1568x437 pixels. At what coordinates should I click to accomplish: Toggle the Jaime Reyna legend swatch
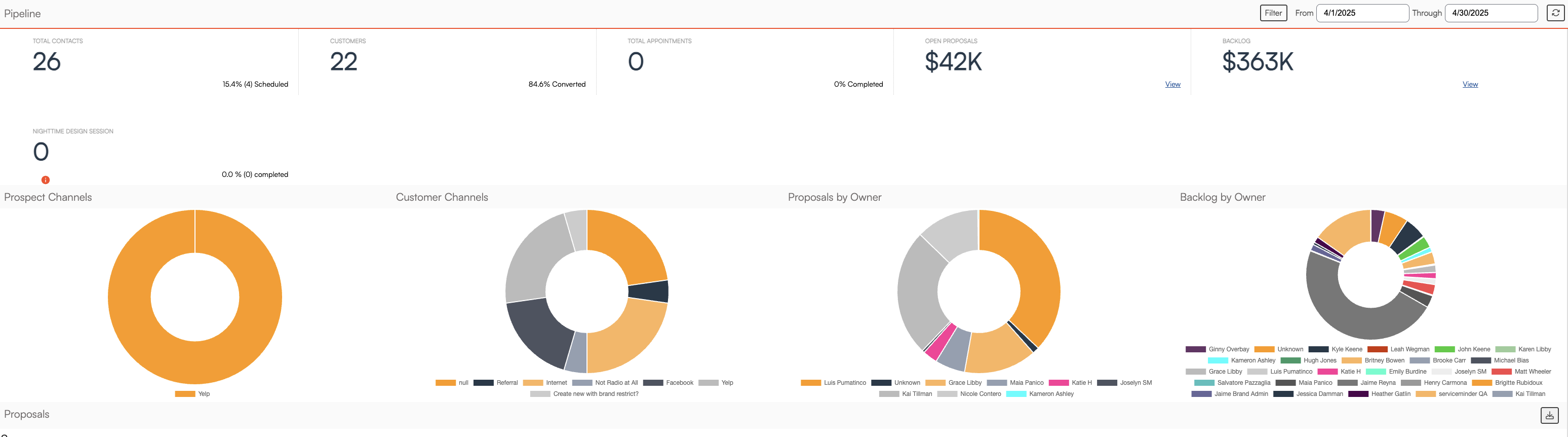pyautogui.click(x=1348, y=383)
